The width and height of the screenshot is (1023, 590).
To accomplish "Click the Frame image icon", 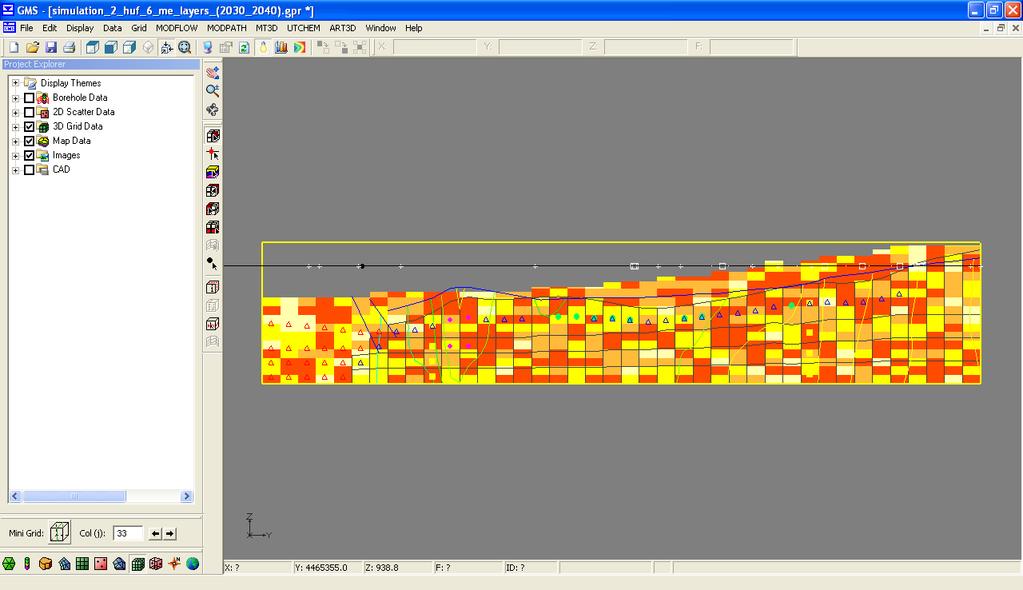I will 166,47.
